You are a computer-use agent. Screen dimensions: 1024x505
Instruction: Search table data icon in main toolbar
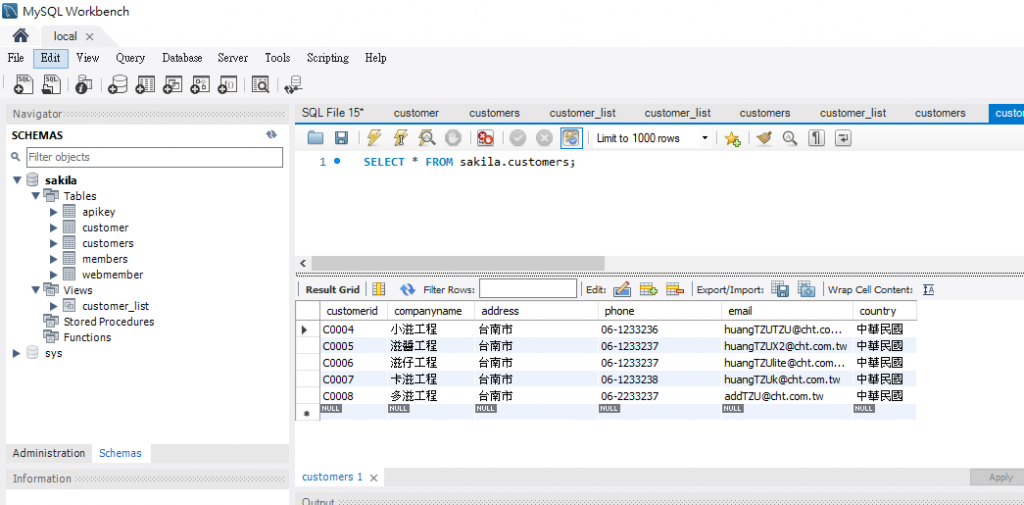[260, 84]
